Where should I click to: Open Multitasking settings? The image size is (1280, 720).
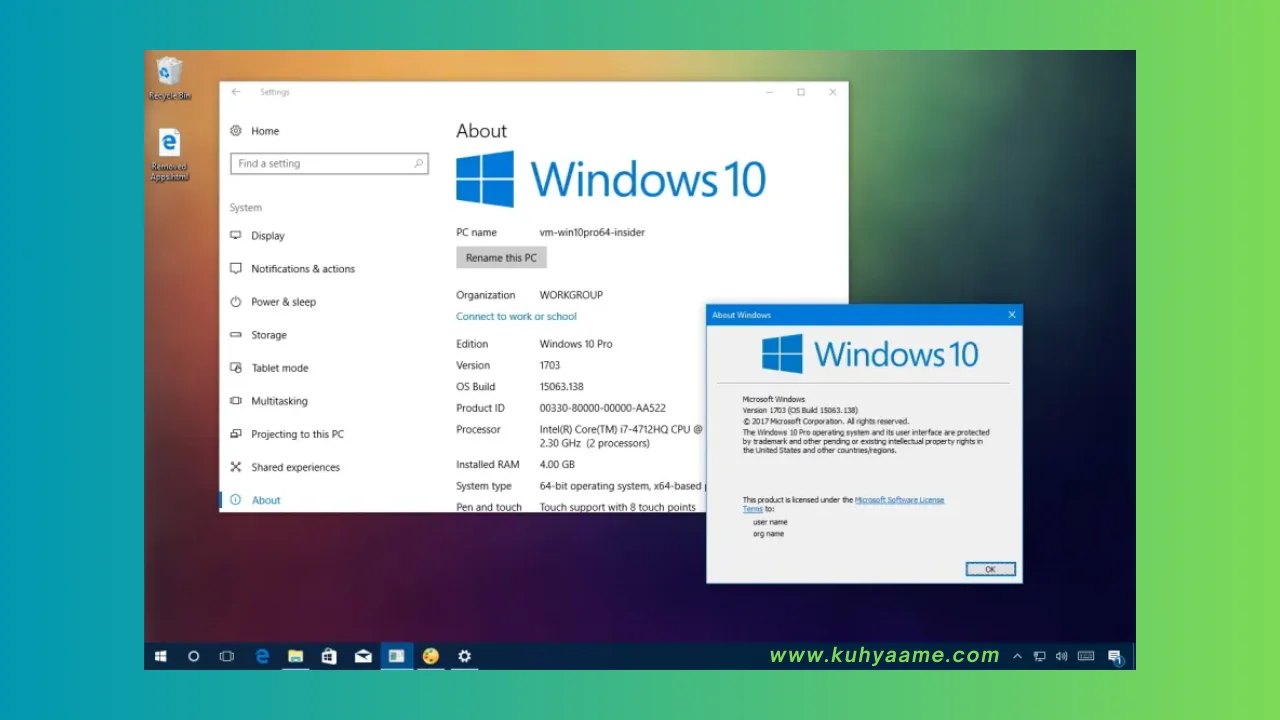point(268,401)
